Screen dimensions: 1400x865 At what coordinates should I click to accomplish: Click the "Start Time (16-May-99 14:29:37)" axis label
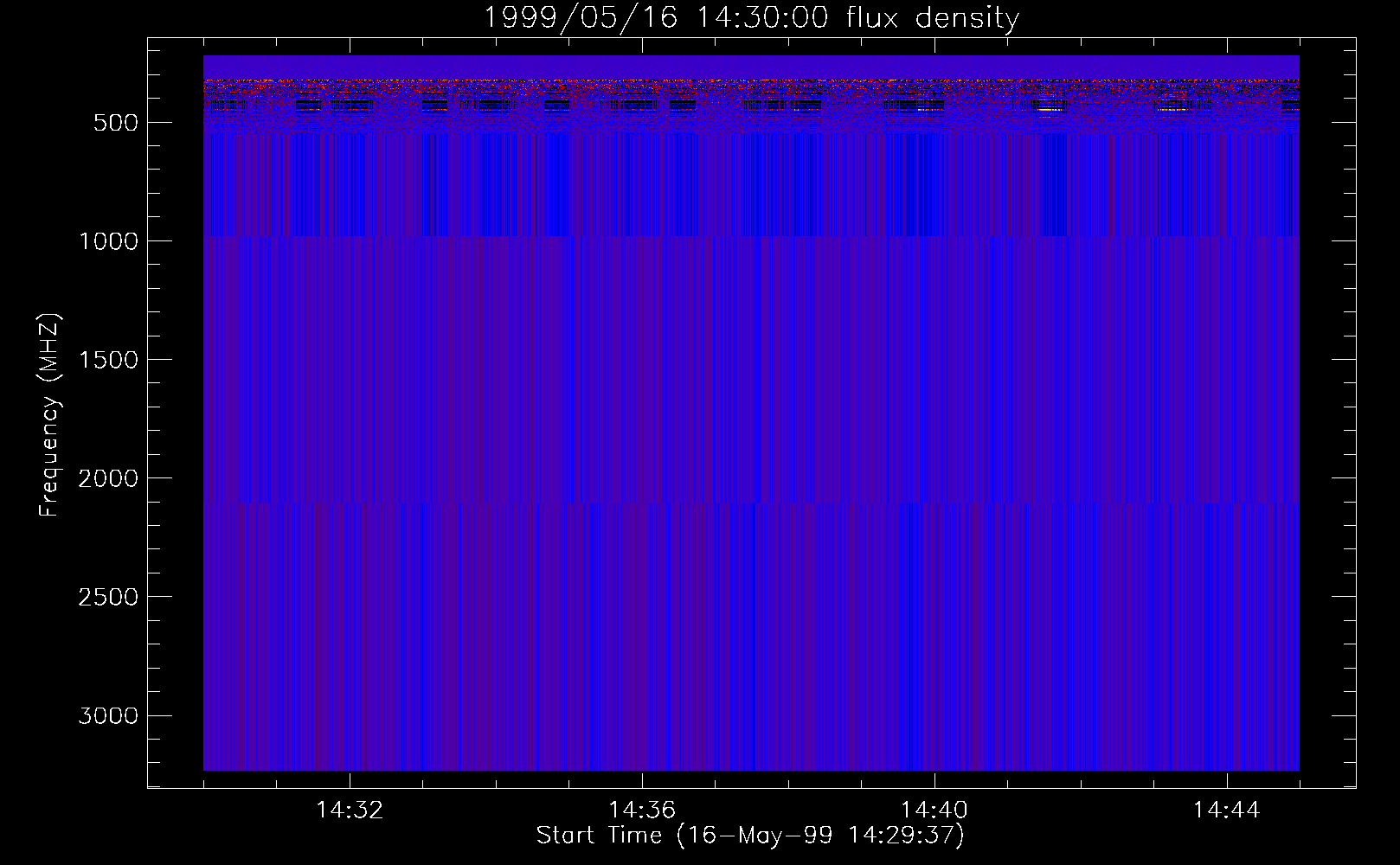click(x=750, y=836)
